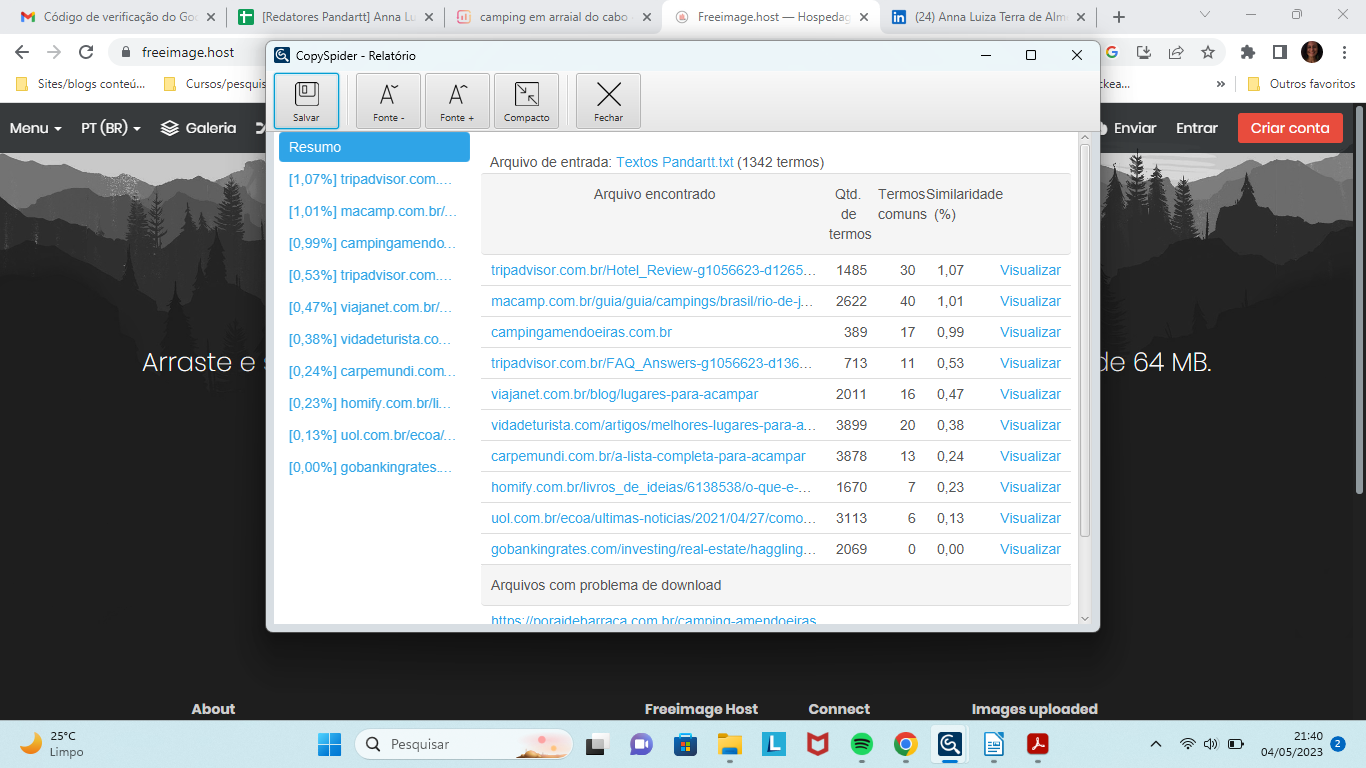The image size is (1366, 768).
Task: Click Visualizar for gobankingrates row
Action: point(1030,549)
